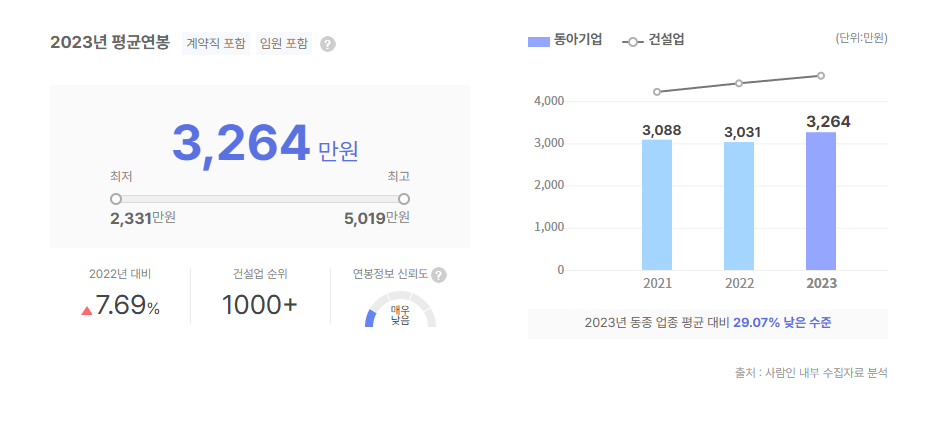Click the 출처 source note

(x=811, y=373)
